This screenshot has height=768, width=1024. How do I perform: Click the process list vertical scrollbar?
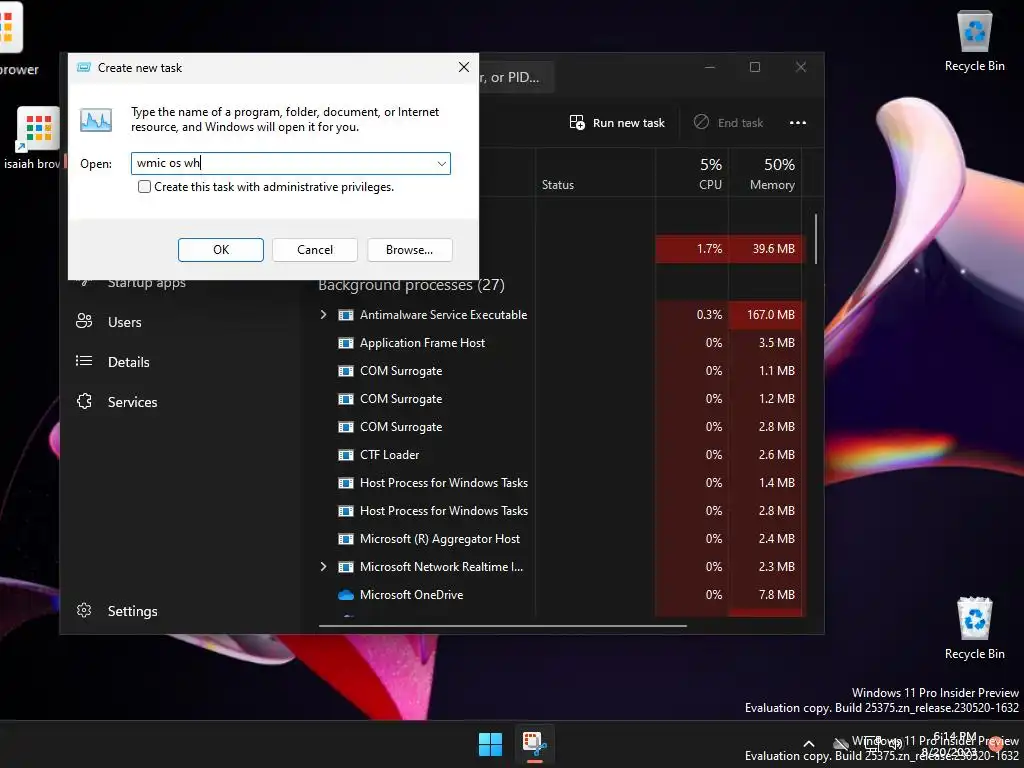[816, 238]
